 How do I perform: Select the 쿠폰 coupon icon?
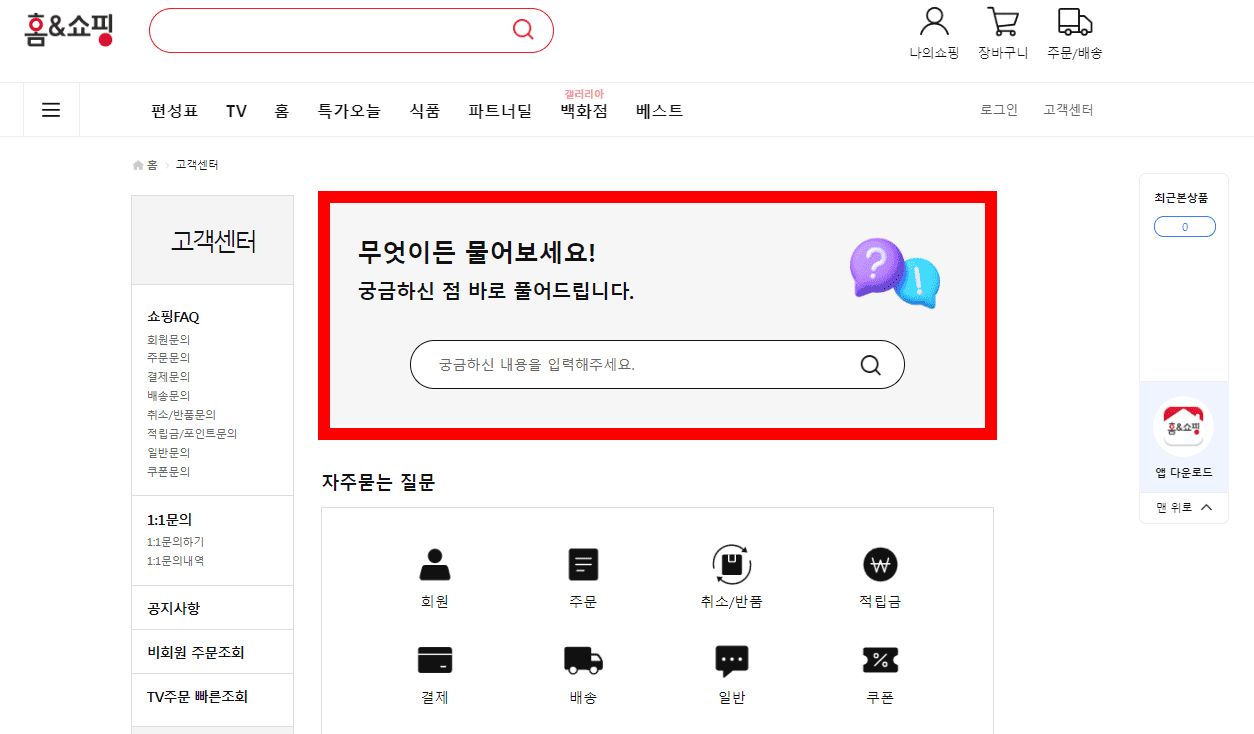879,660
